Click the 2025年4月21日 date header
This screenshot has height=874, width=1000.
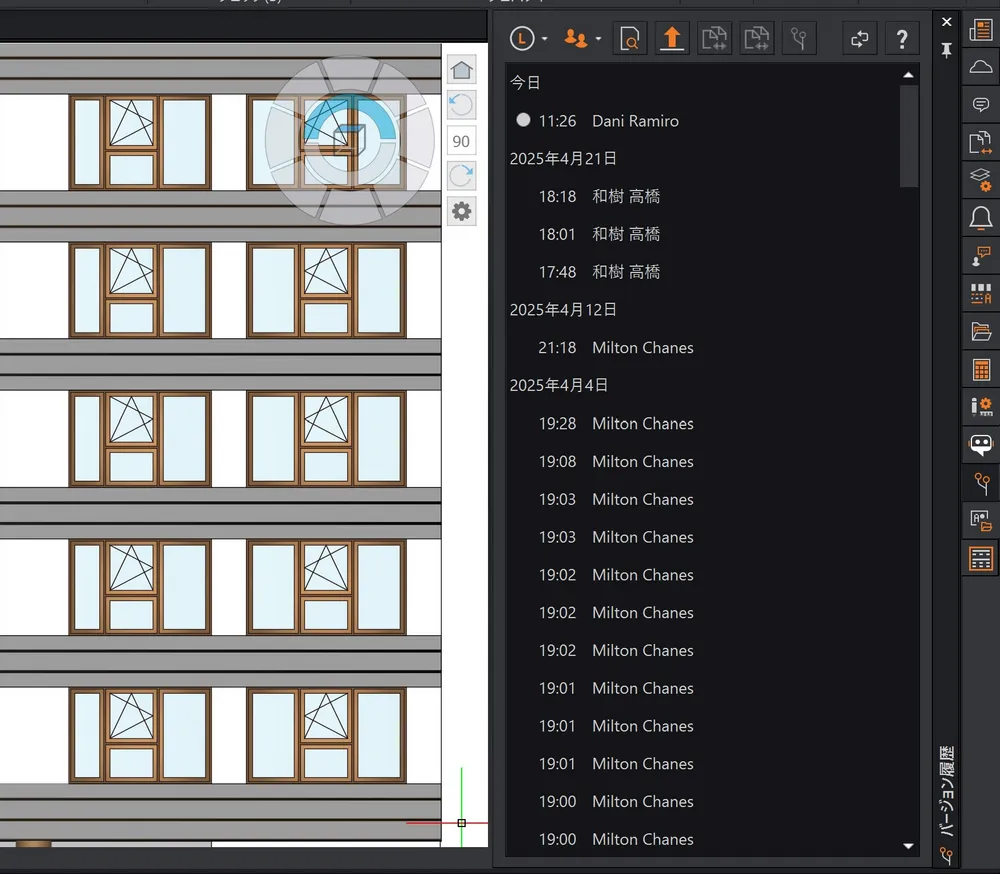tap(562, 158)
